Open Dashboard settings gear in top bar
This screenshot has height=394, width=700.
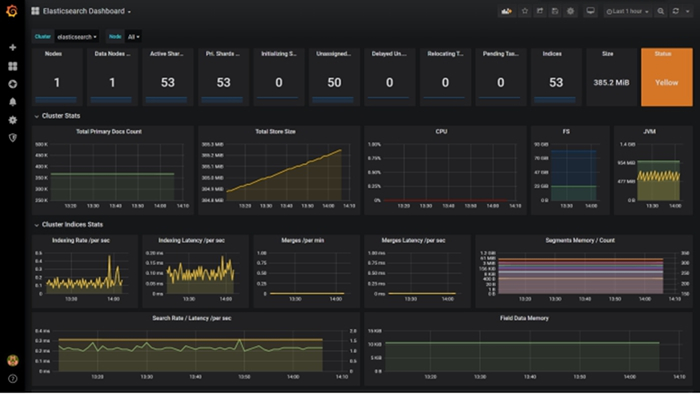pyautogui.click(x=570, y=11)
